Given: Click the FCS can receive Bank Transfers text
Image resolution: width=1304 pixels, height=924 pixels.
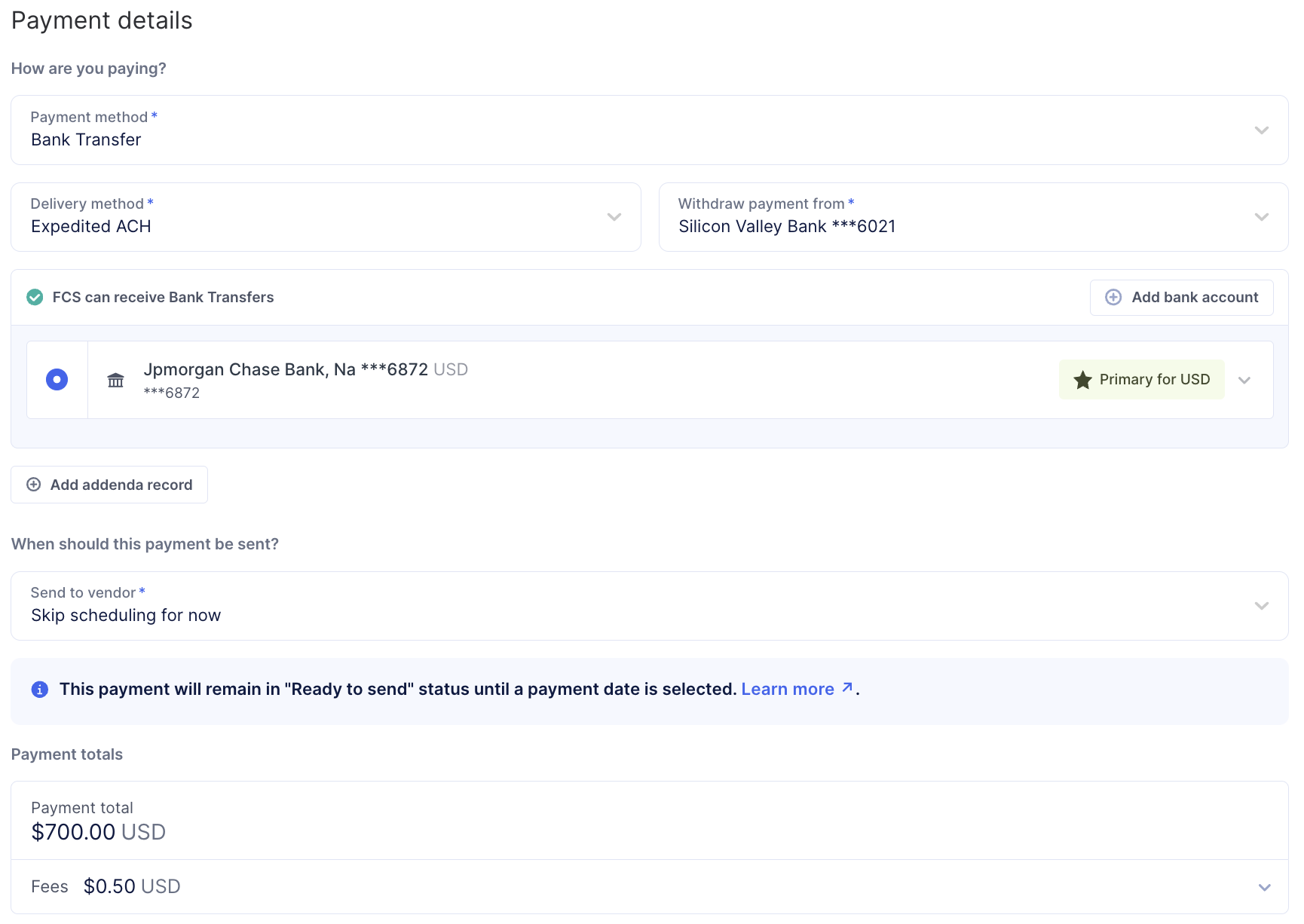Looking at the screenshot, I should click(163, 297).
